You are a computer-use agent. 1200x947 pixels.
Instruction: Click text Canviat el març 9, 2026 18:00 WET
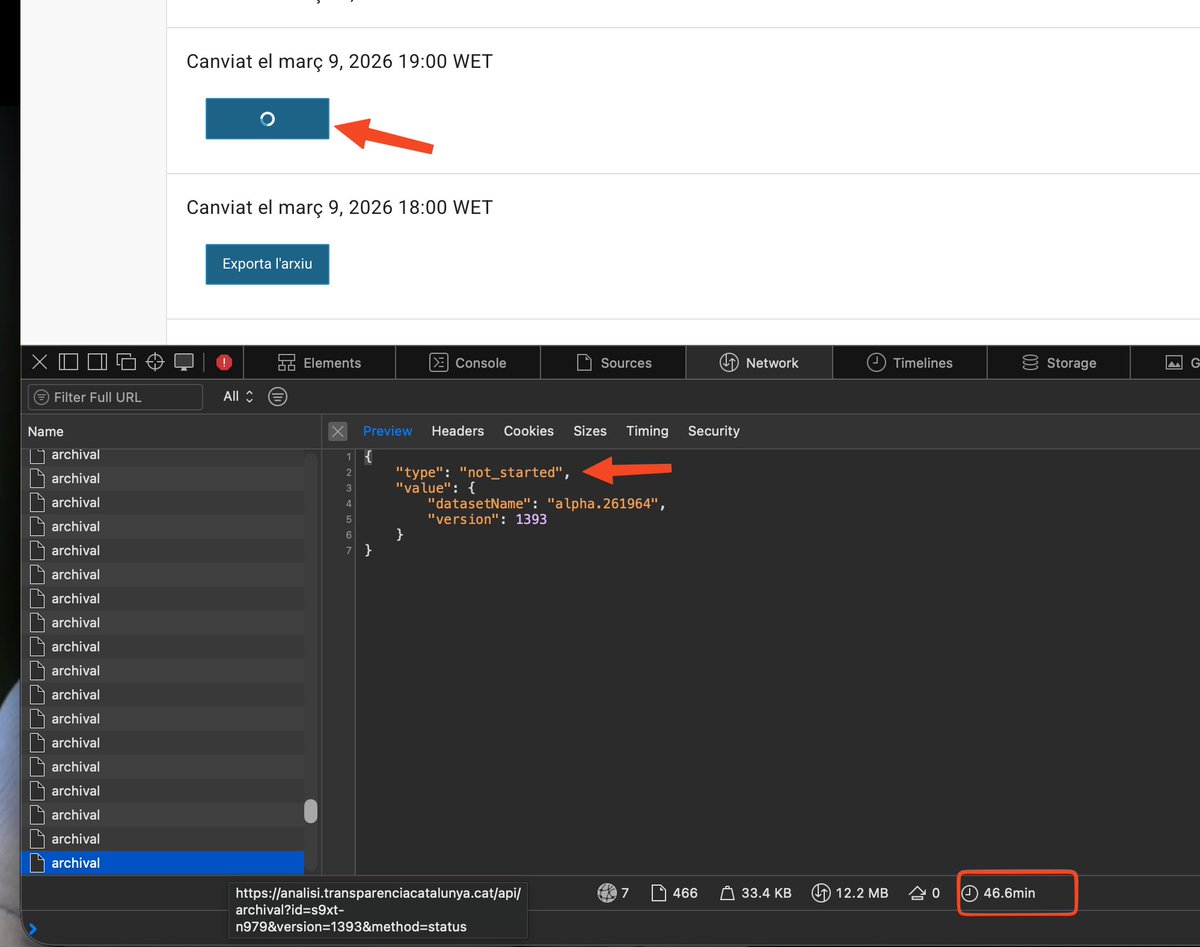click(340, 208)
